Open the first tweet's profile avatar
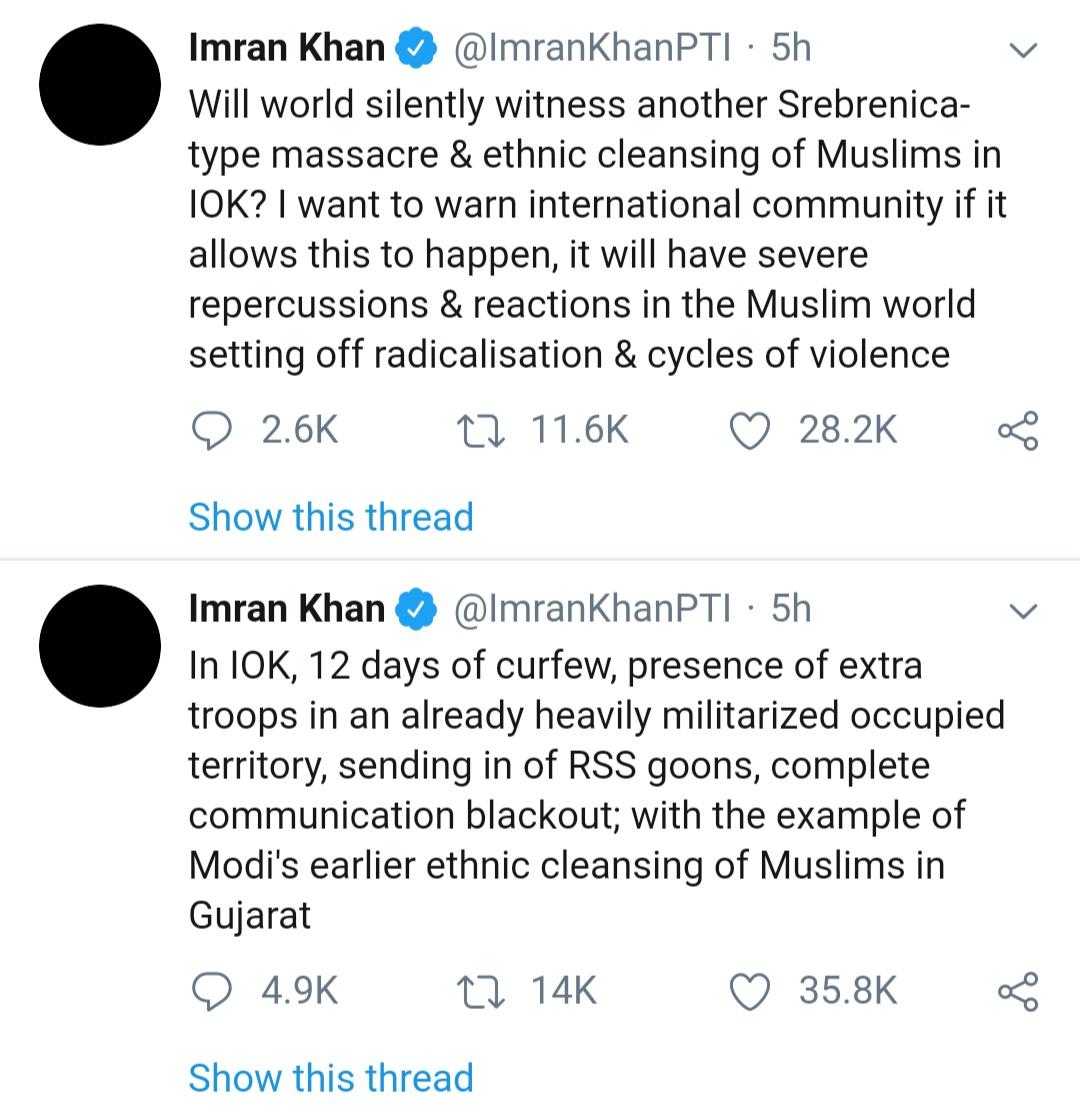This screenshot has width=1080, height=1116. tap(100, 85)
